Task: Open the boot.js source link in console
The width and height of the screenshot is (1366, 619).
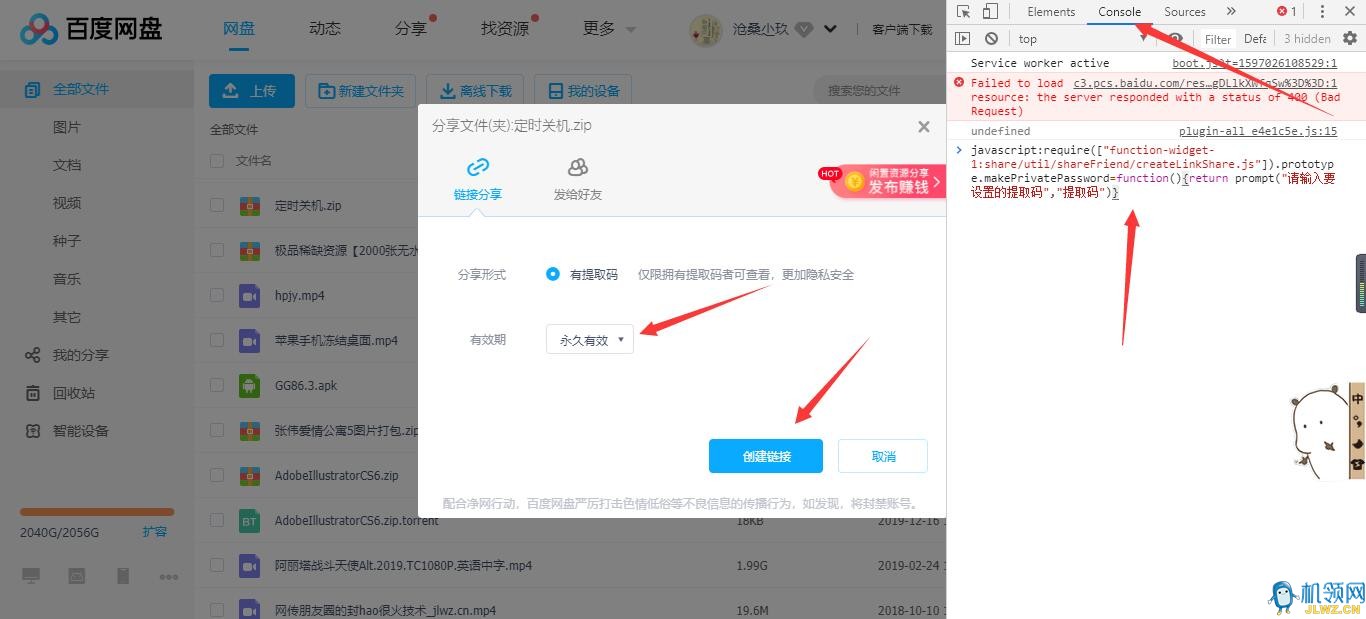Action: pos(1254,63)
